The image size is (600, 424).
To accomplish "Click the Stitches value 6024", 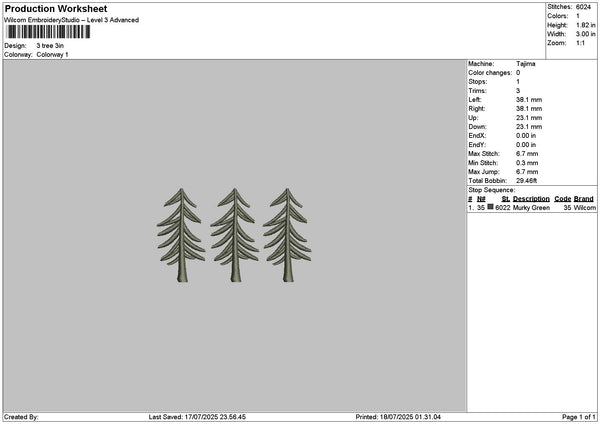I will click(583, 7).
